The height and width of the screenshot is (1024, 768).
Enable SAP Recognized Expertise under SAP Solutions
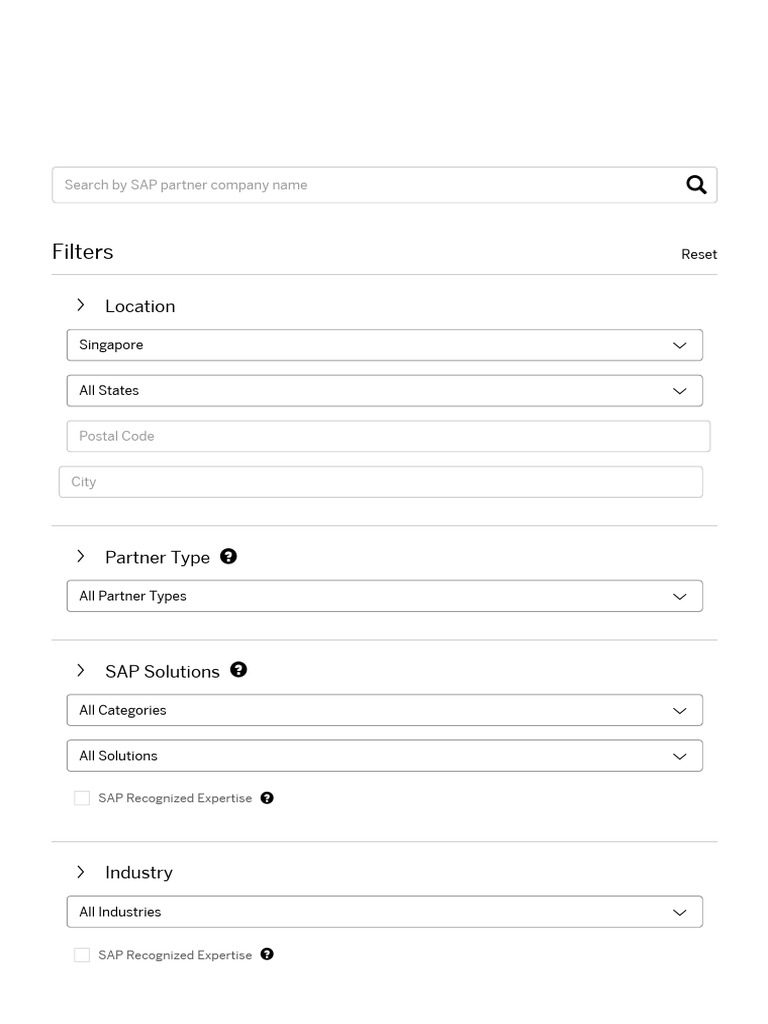coord(82,798)
